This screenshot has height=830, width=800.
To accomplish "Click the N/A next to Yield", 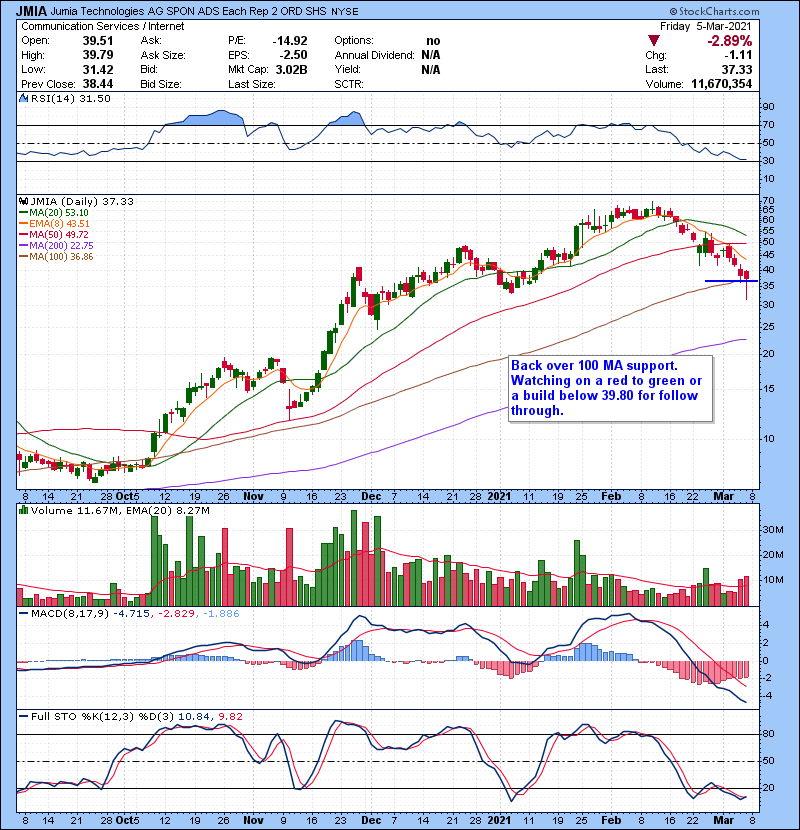I will click(x=431, y=69).
